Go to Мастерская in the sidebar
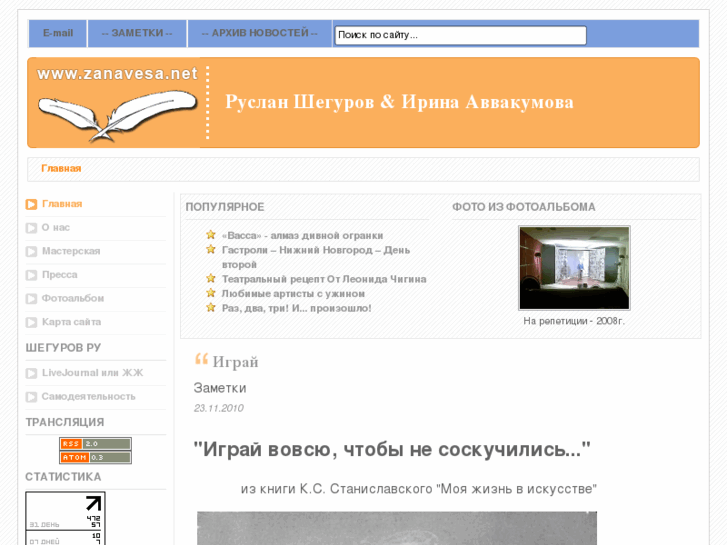Screen dimensions: 727x545 tap(71, 251)
